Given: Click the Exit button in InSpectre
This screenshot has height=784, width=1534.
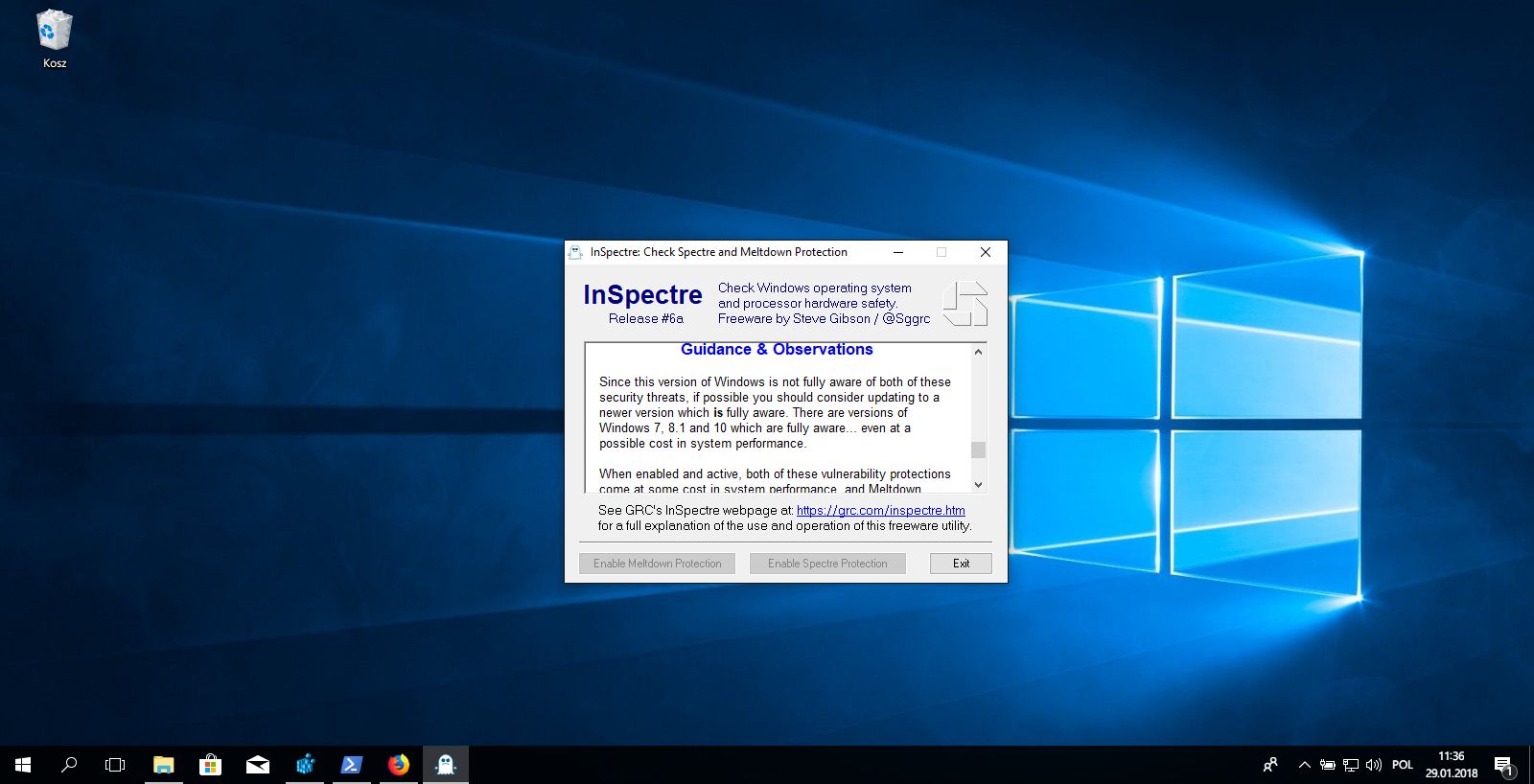Looking at the screenshot, I should pyautogui.click(x=961, y=564).
